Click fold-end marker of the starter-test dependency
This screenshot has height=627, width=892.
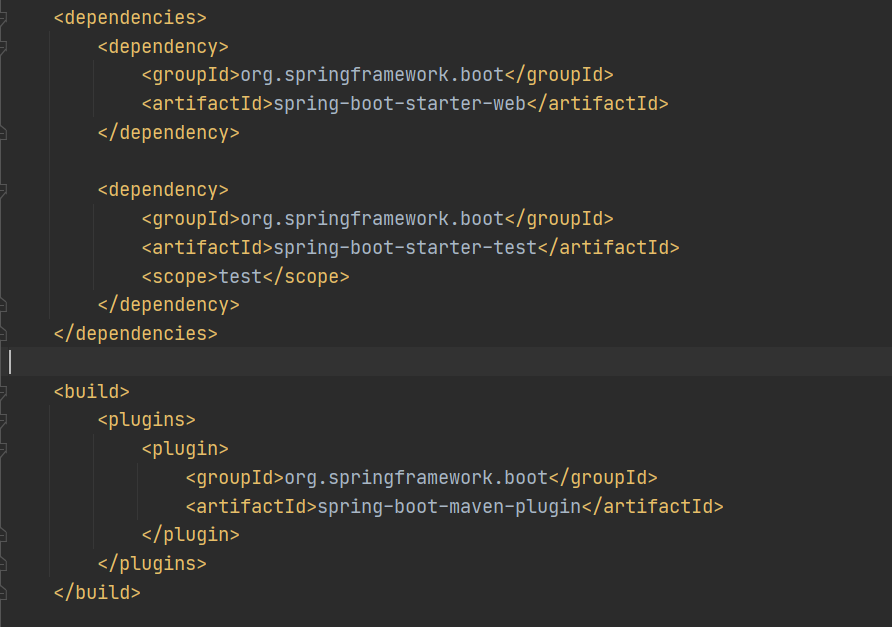click(3, 305)
